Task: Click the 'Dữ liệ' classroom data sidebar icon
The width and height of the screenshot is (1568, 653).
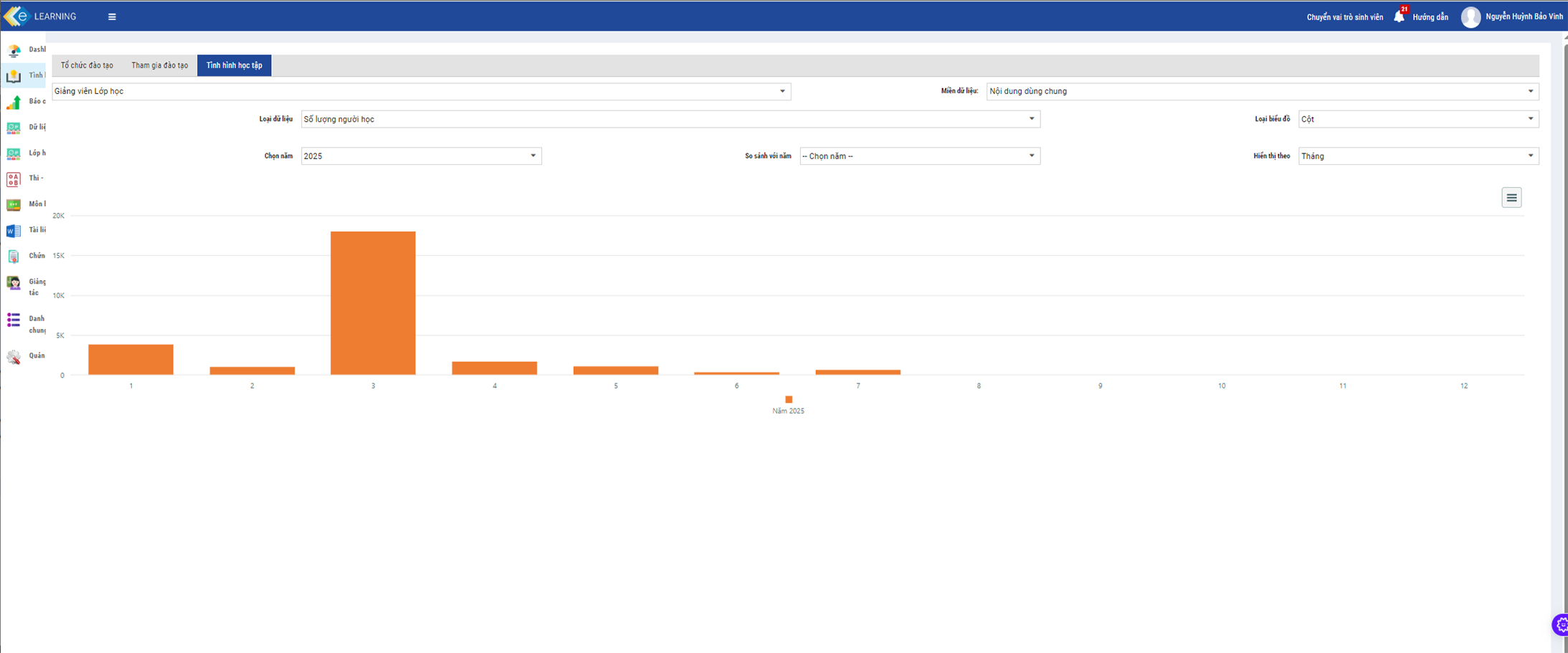Action: click(x=14, y=128)
